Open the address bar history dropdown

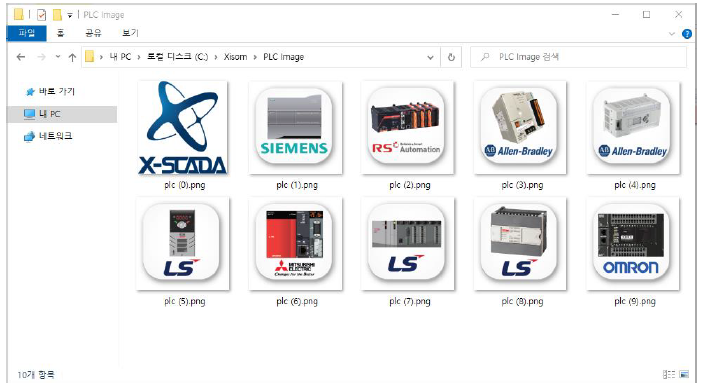tap(430, 57)
